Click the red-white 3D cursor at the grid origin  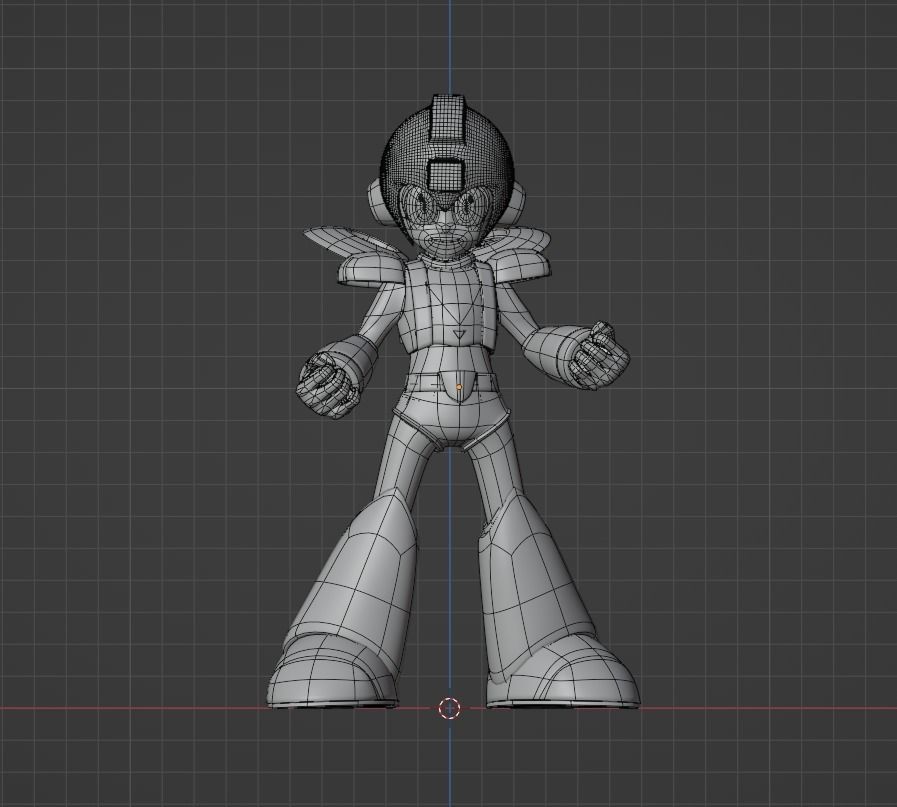point(449,708)
